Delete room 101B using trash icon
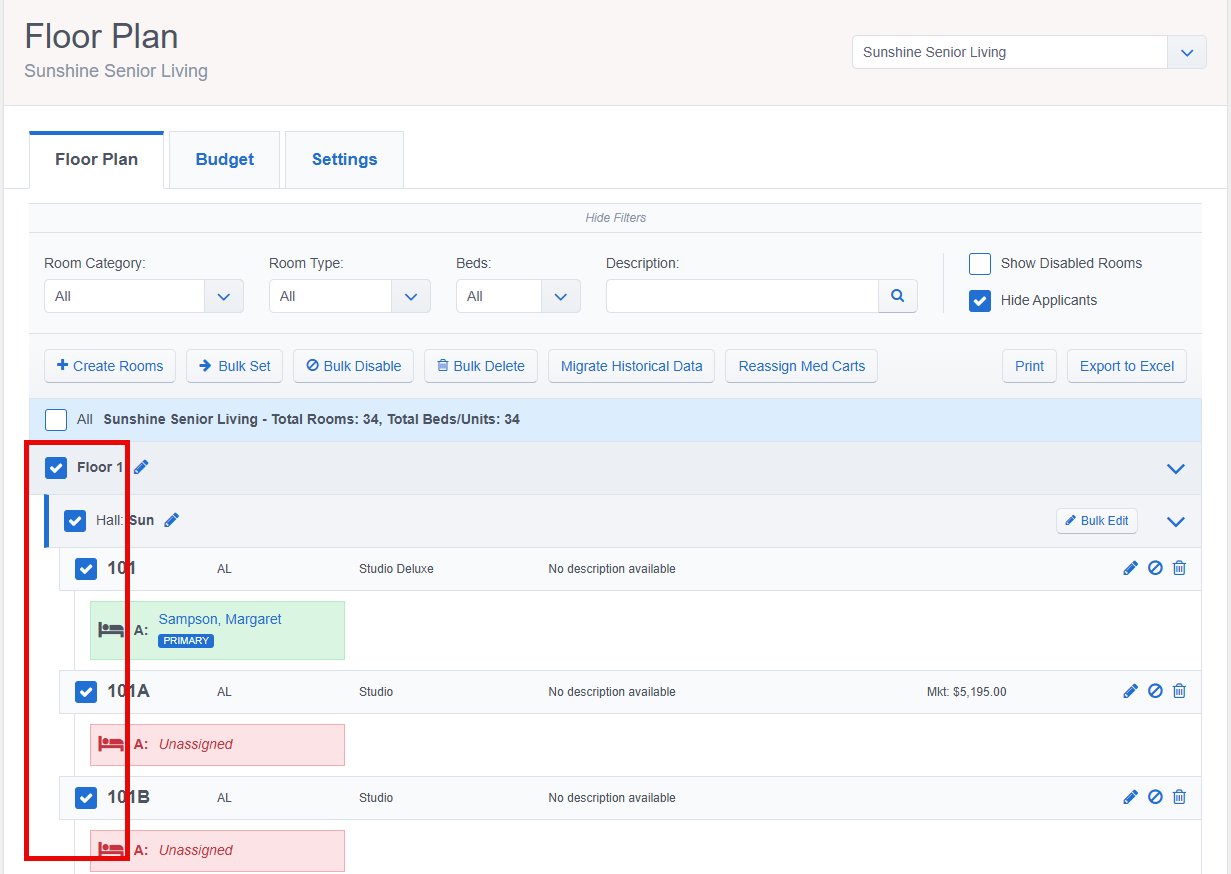1231x874 pixels. coord(1179,797)
